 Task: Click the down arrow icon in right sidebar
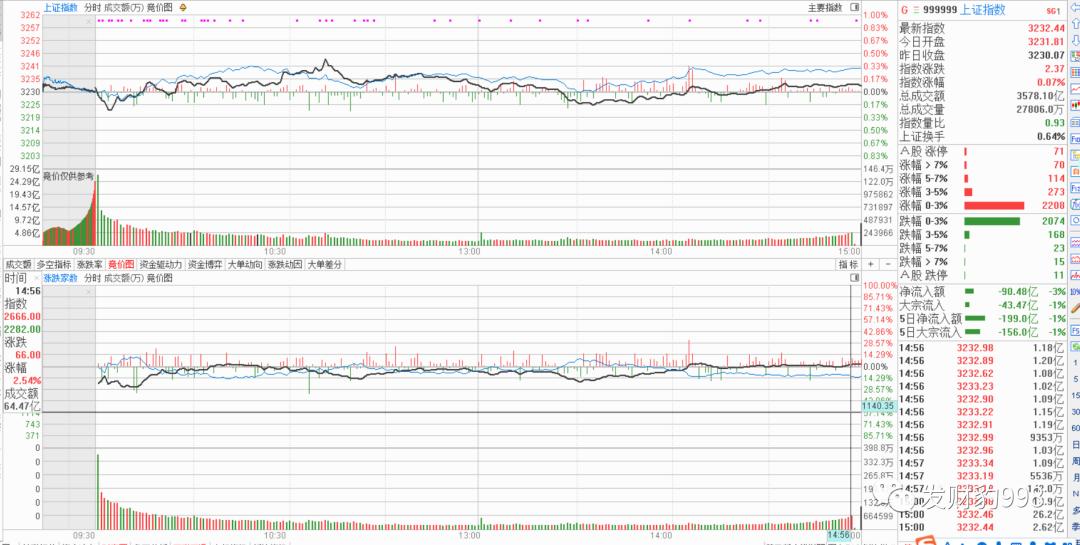click(x=1074, y=39)
